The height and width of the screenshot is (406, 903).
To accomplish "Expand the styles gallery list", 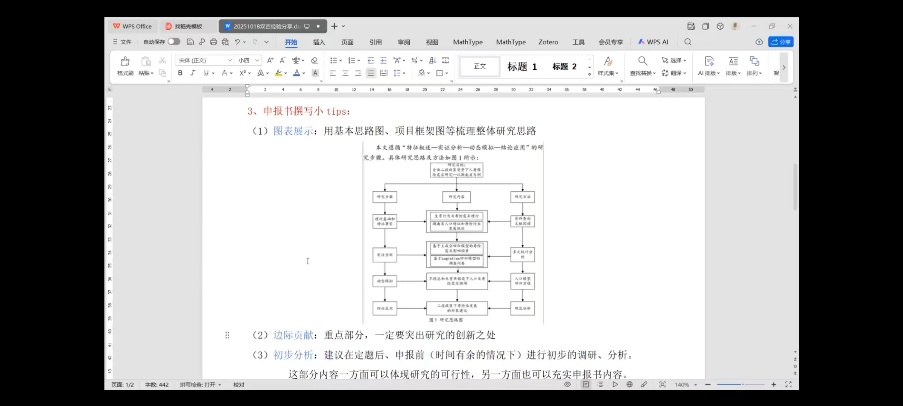I will click(589, 72).
